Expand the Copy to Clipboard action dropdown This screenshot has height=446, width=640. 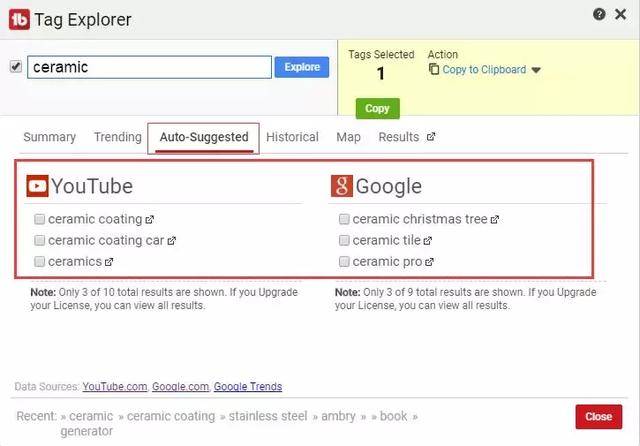pos(536,70)
